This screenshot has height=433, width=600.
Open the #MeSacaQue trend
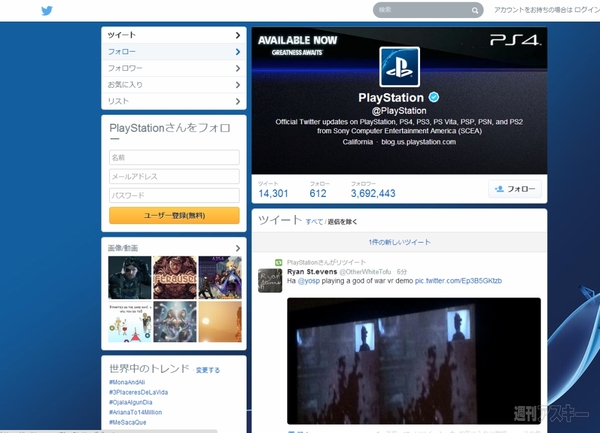click(x=127, y=422)
